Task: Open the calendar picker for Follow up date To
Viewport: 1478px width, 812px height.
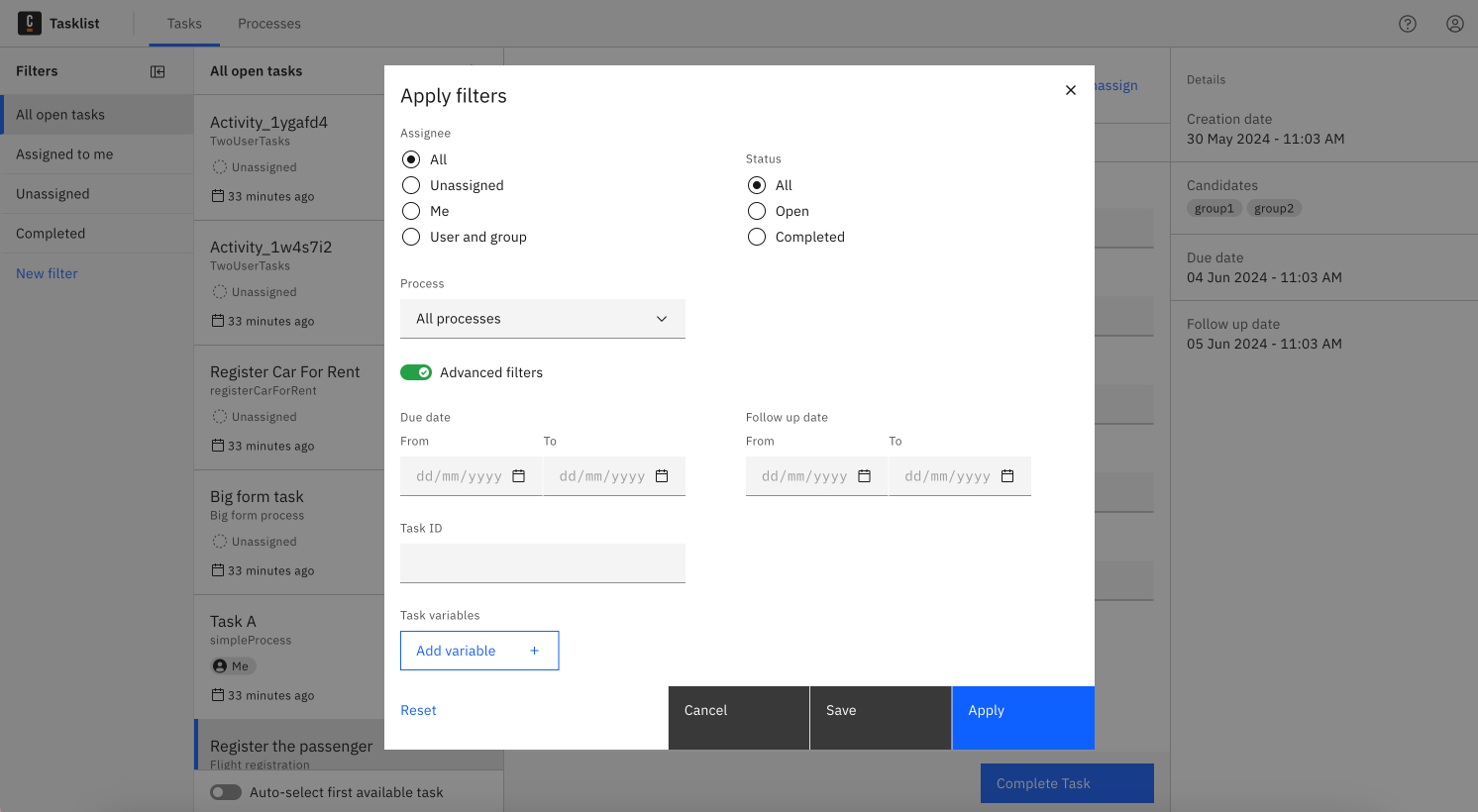Action: pyautogui.click(x=1007, y=475)
